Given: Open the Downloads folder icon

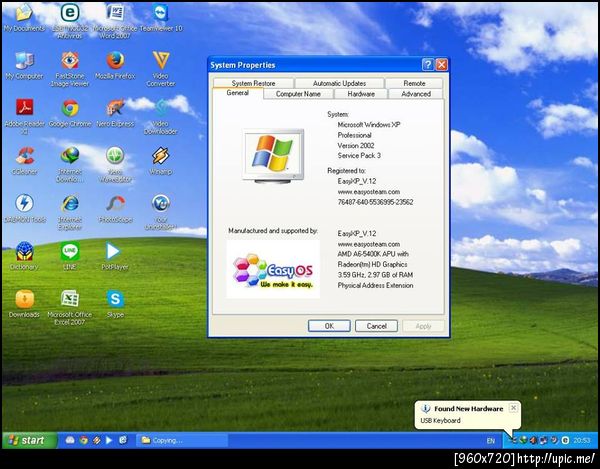Looking at the screenshot, I should [24, 304].
